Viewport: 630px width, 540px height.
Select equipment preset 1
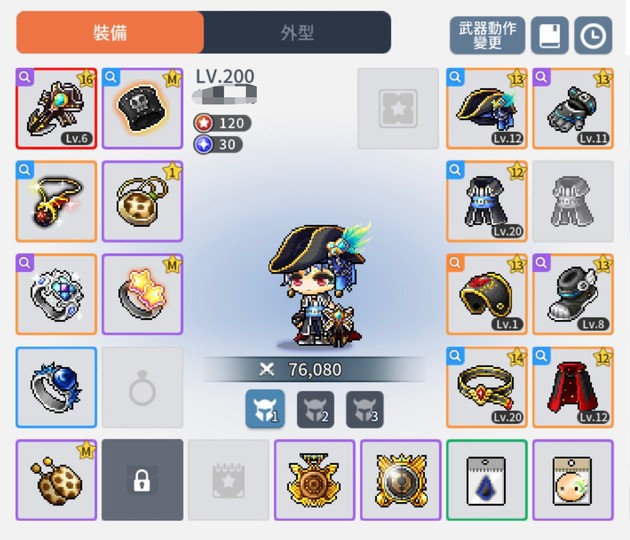tap(265, 409)
